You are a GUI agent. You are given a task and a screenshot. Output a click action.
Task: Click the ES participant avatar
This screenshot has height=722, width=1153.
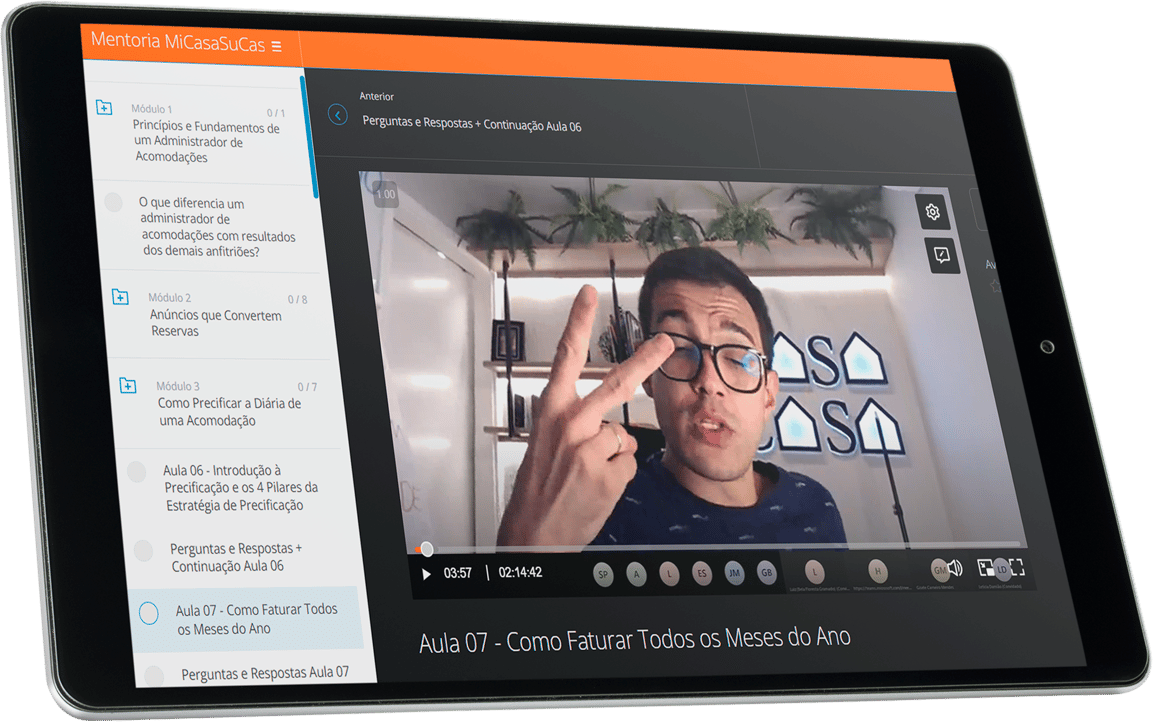tap(702, 573)
